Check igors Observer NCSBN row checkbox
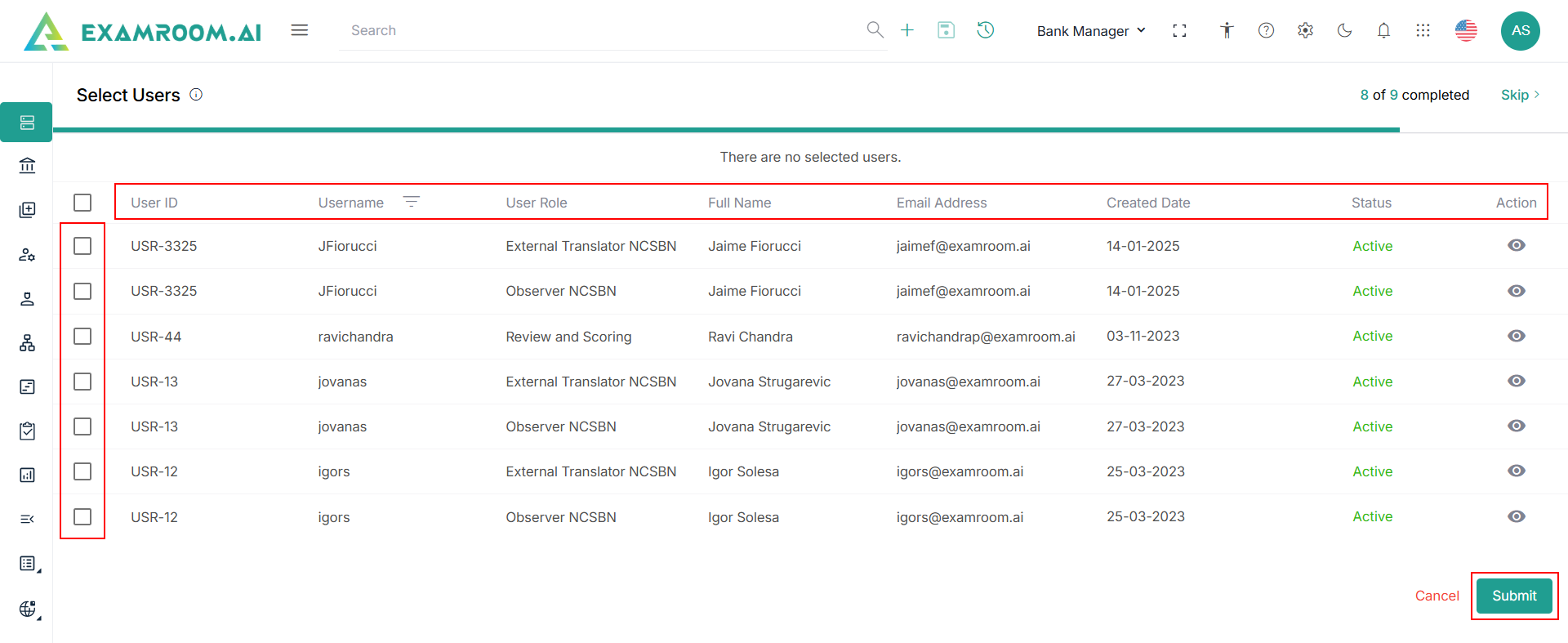The image size is (1568, 643). pyautogui.click(x=82, y=517)
